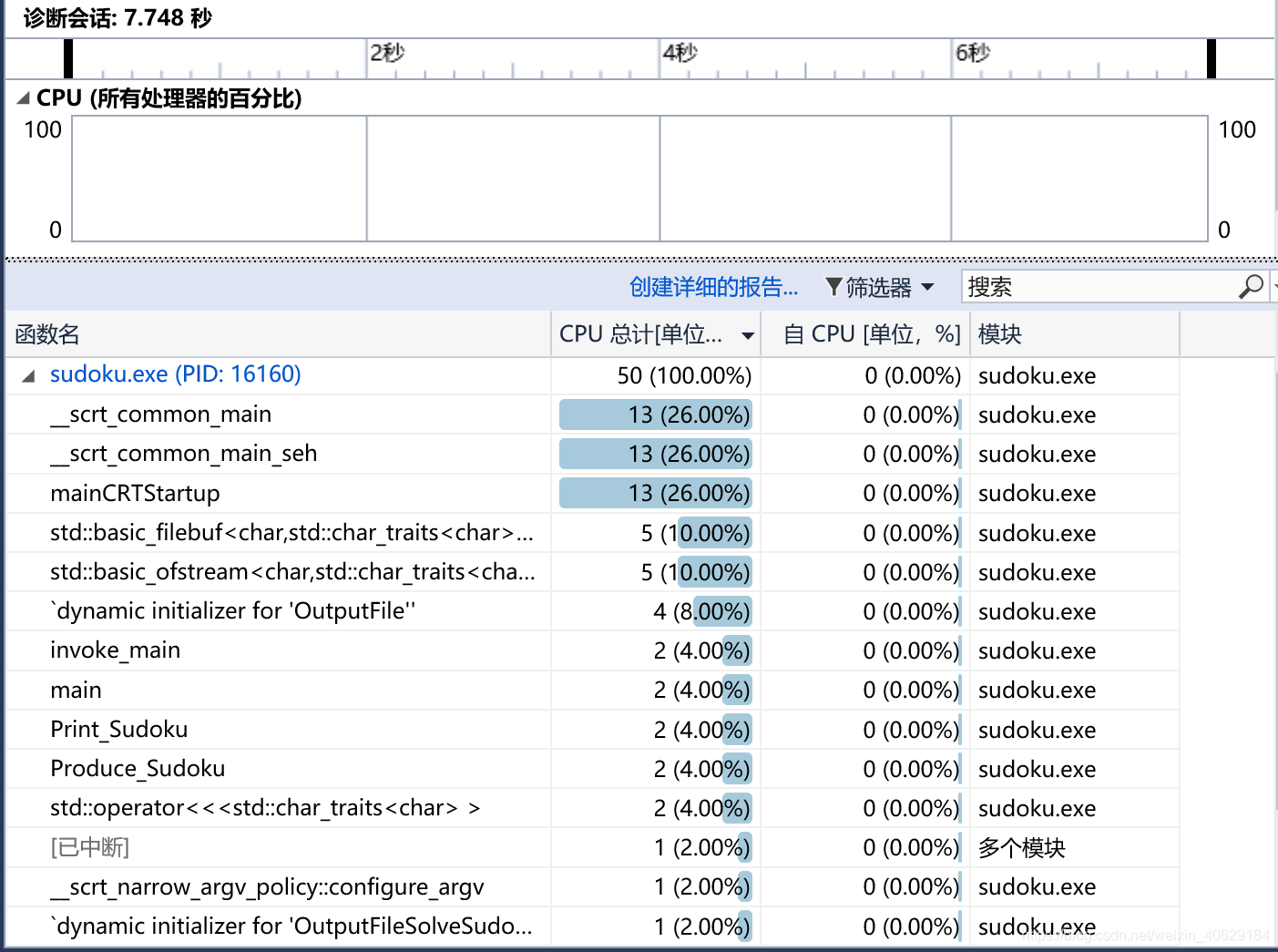Image resolution: width=1278 pixels, height=952 pixels.
Task: Sort by CPU 总计 column header
Action: 656,334
